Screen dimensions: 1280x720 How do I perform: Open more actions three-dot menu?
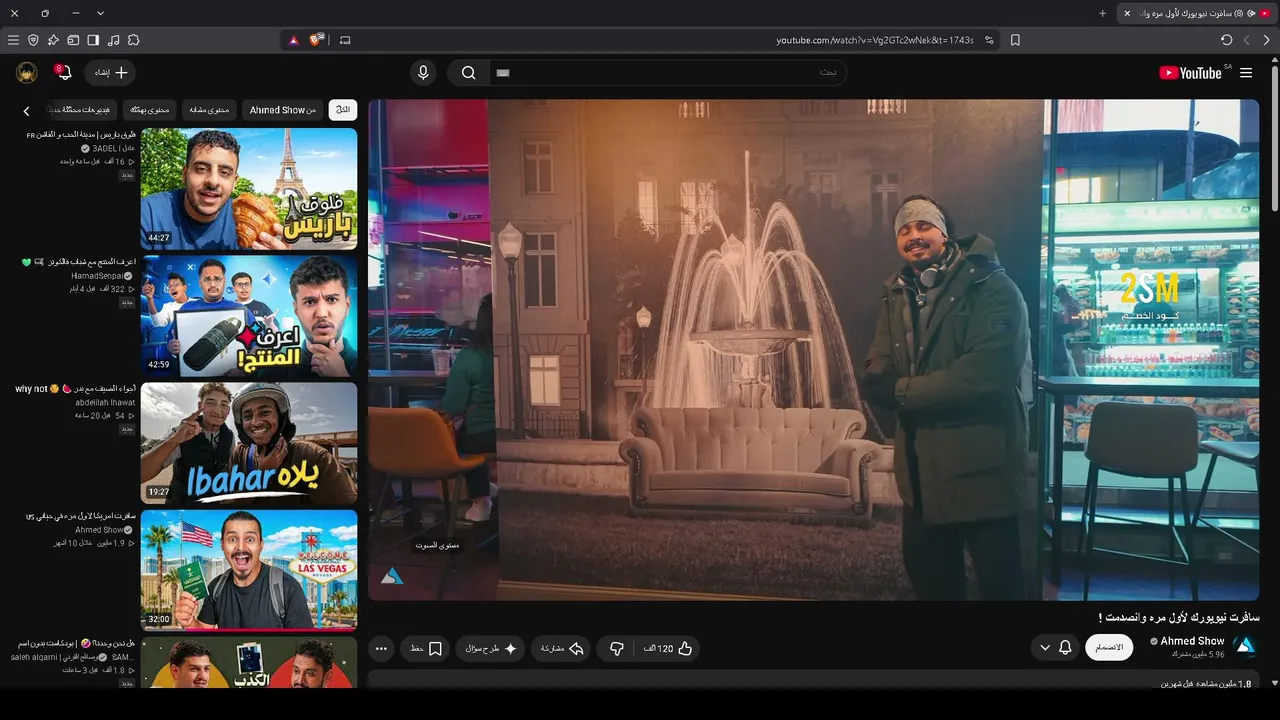[x=381, y=648]
